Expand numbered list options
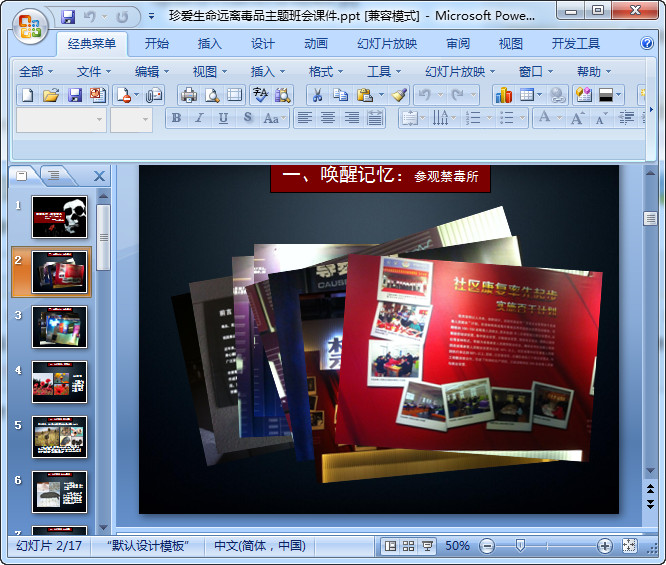This screenshot has height=565, width=666. coord(489,118)
